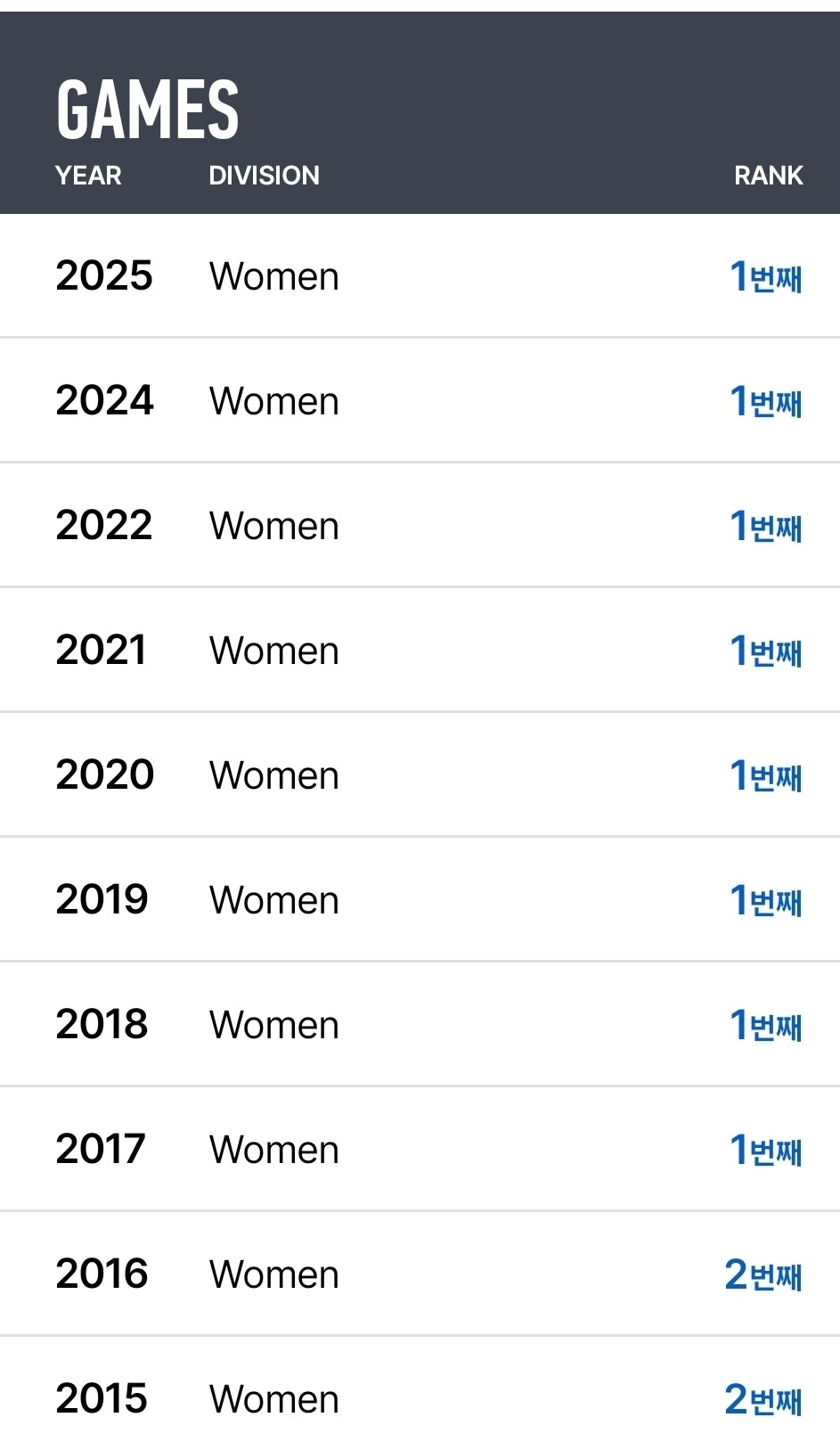The image size is (840, 1450).
Task: Click Women division in 2022 row
Action: pyautogui.click(x=274, y=526)
